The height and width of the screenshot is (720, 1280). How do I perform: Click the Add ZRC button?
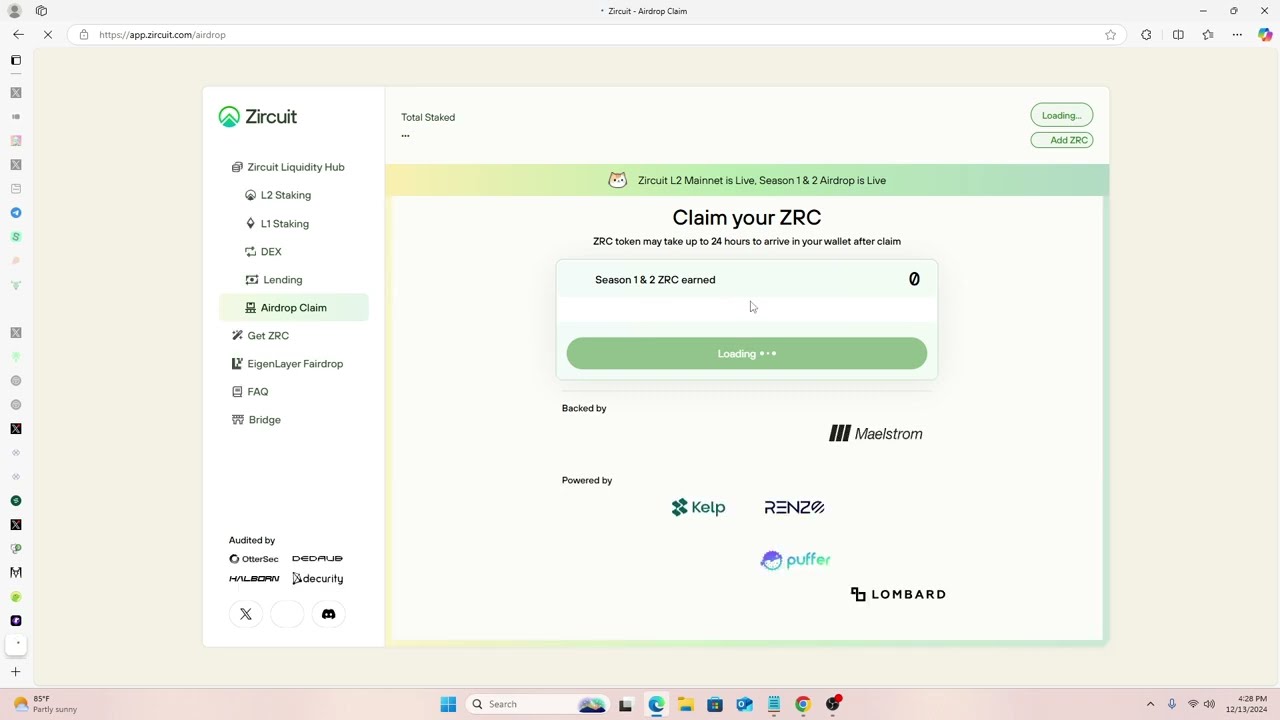pyautogui.click(x=1062, y=140)
